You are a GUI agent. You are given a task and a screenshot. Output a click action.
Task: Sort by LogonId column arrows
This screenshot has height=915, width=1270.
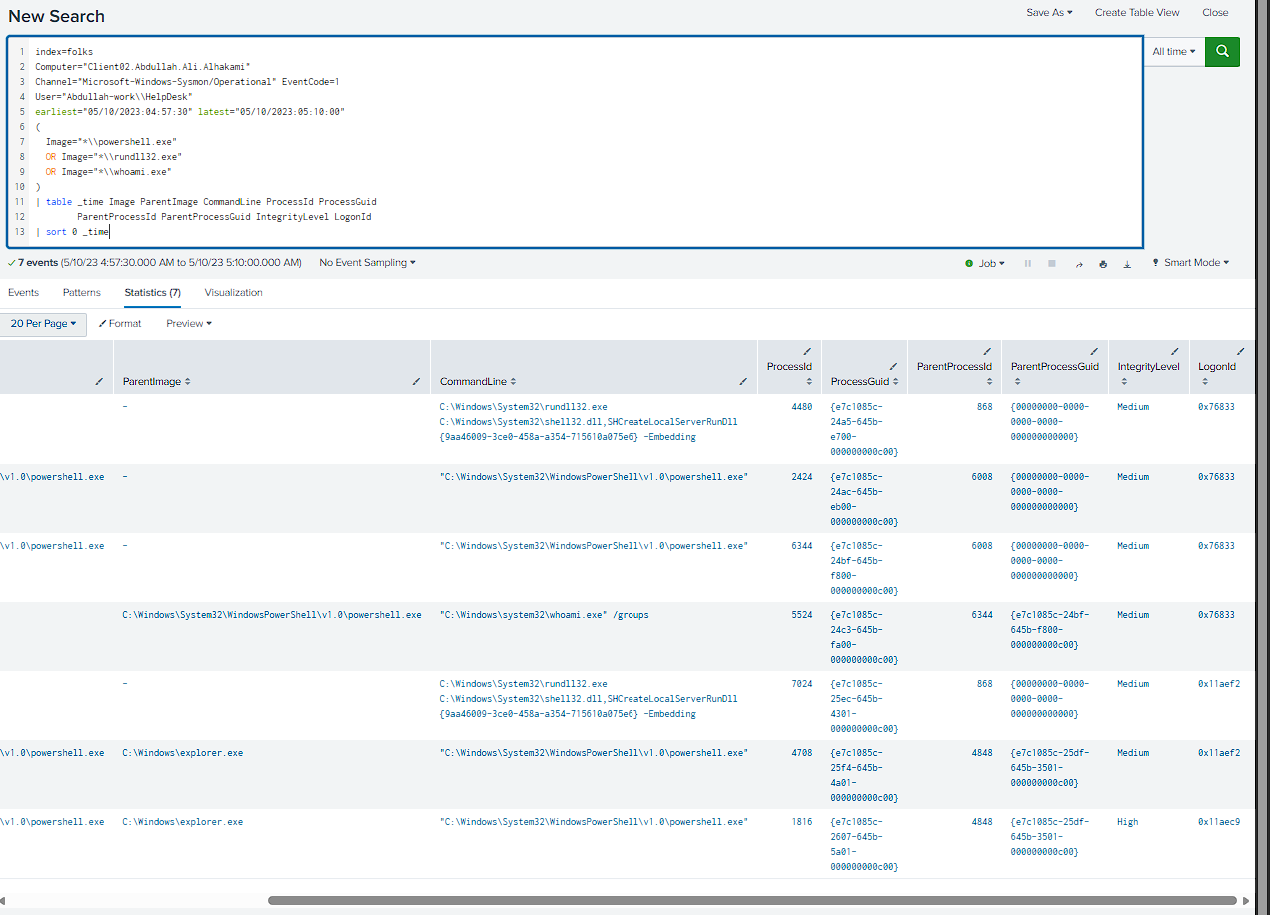[x=1203, y=382]
